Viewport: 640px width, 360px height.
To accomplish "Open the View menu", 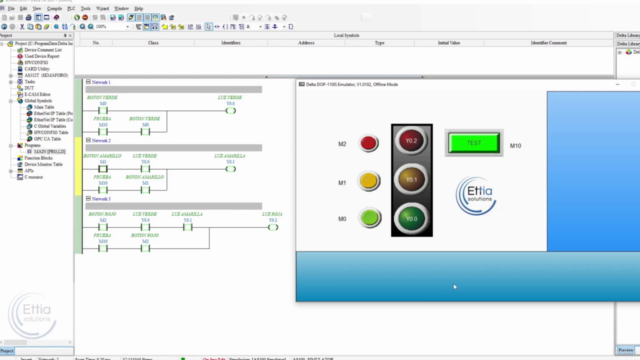I will (x=37, y=8).
